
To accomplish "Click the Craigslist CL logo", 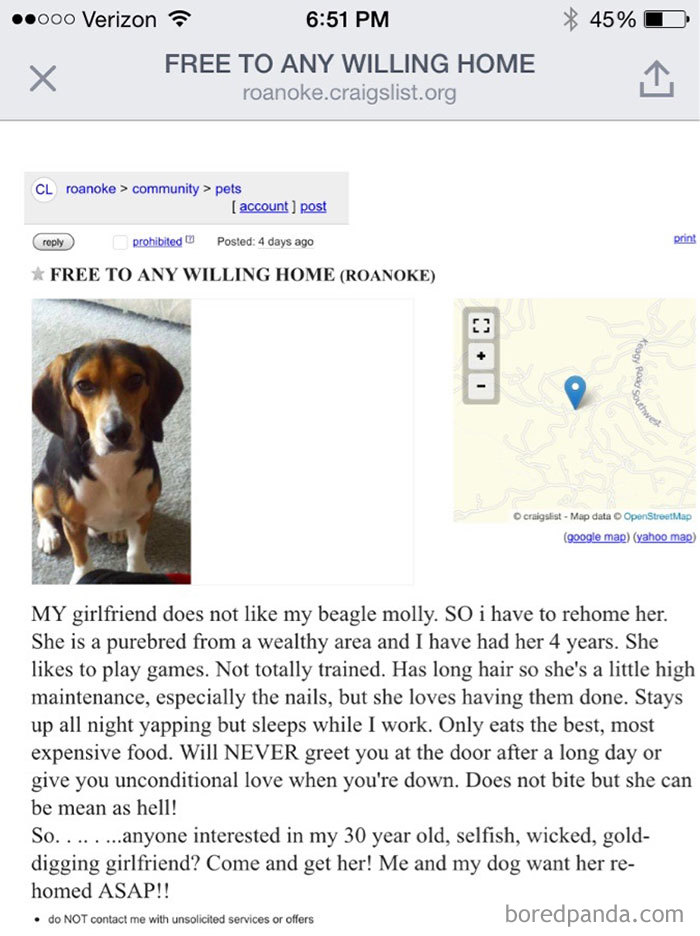I will (x=42, y=189).
